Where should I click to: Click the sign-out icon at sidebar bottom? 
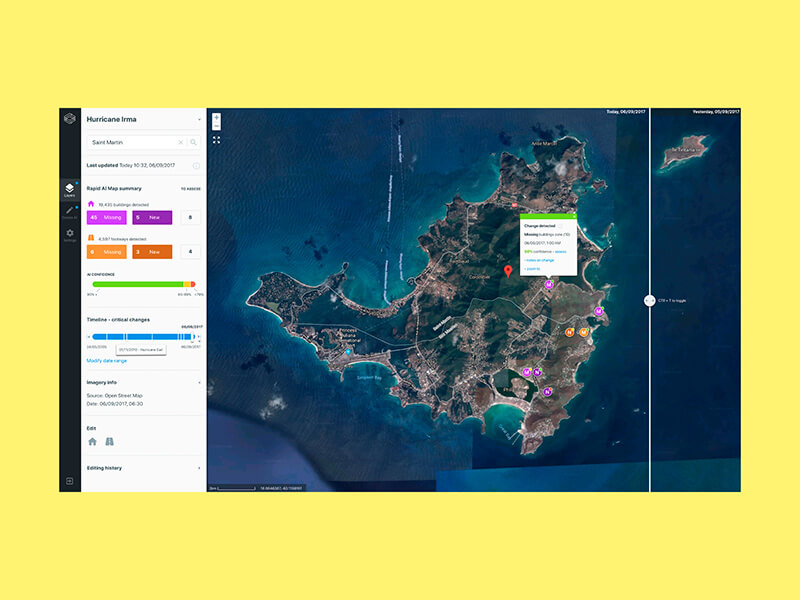coord(69,481)
